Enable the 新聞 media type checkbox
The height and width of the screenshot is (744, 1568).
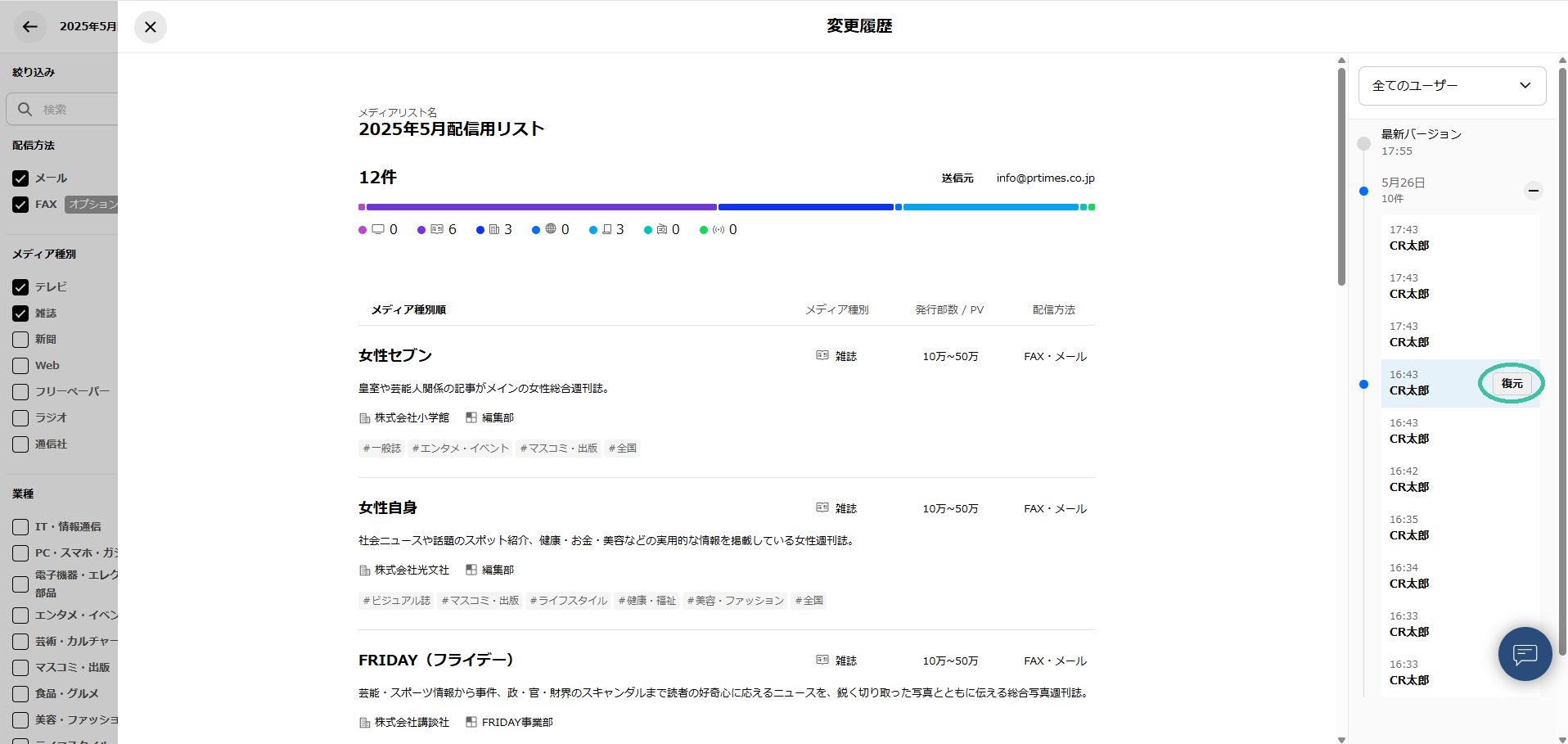20,340
